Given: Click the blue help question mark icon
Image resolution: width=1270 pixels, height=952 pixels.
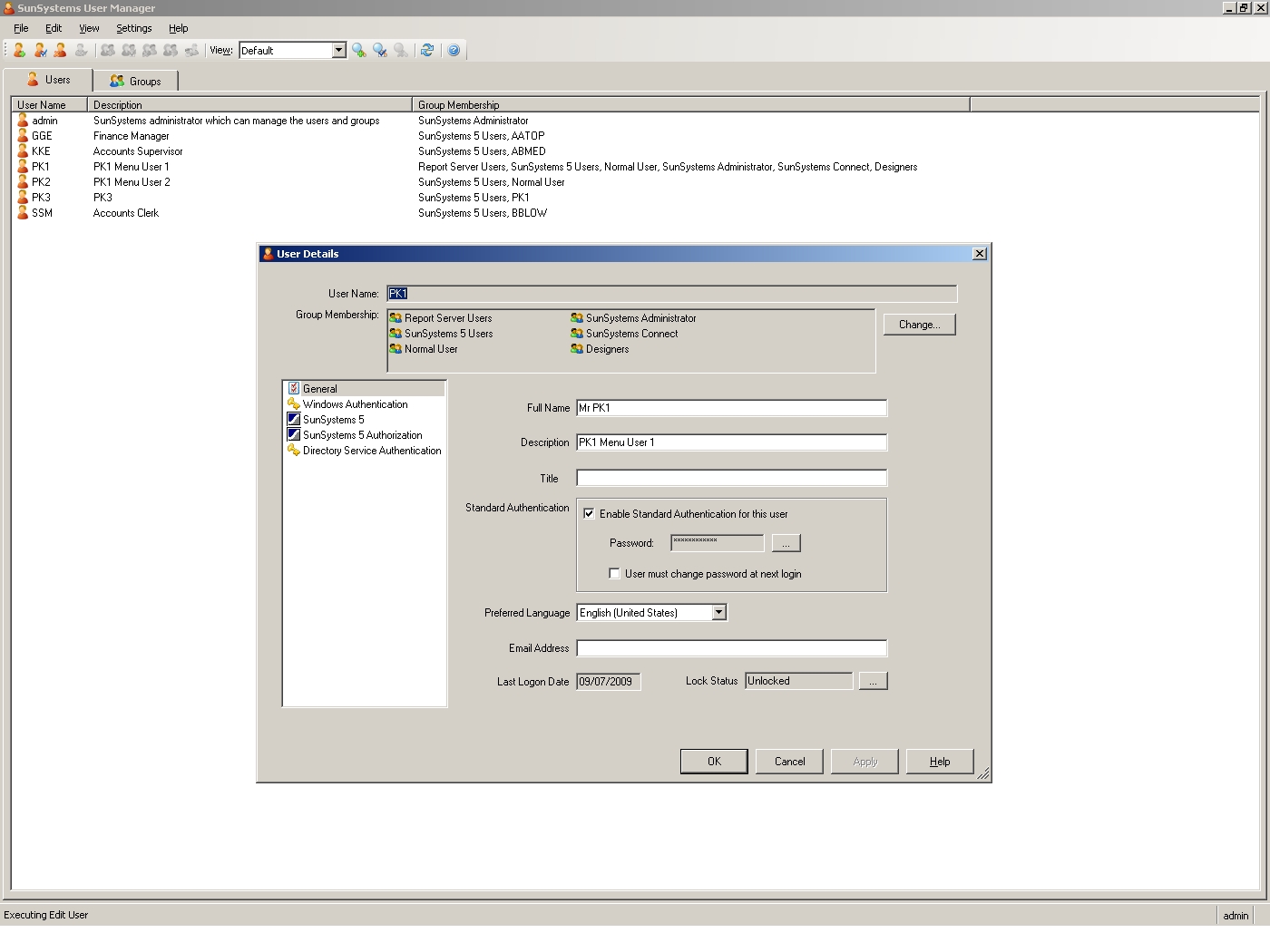Looking at the screenshot, I should 454,50.
